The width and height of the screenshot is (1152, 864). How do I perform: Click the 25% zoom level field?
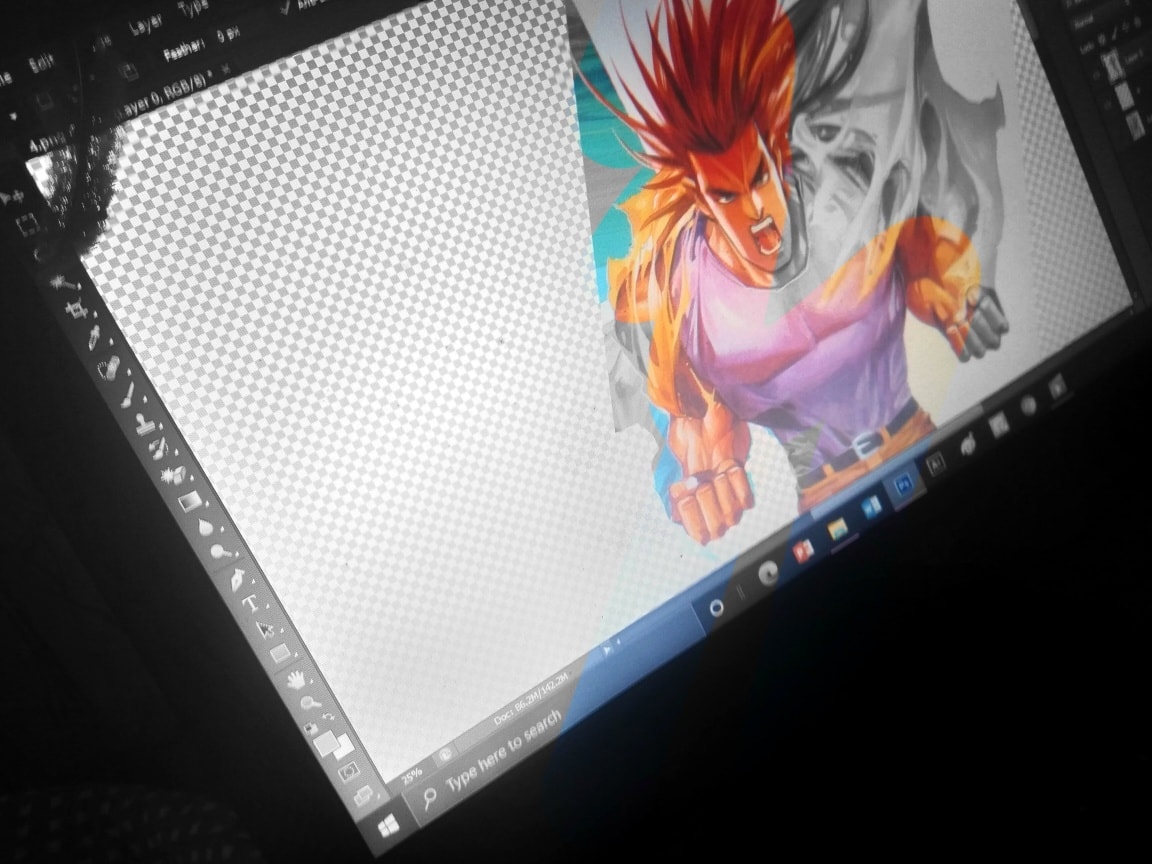(x=411, y=774)
